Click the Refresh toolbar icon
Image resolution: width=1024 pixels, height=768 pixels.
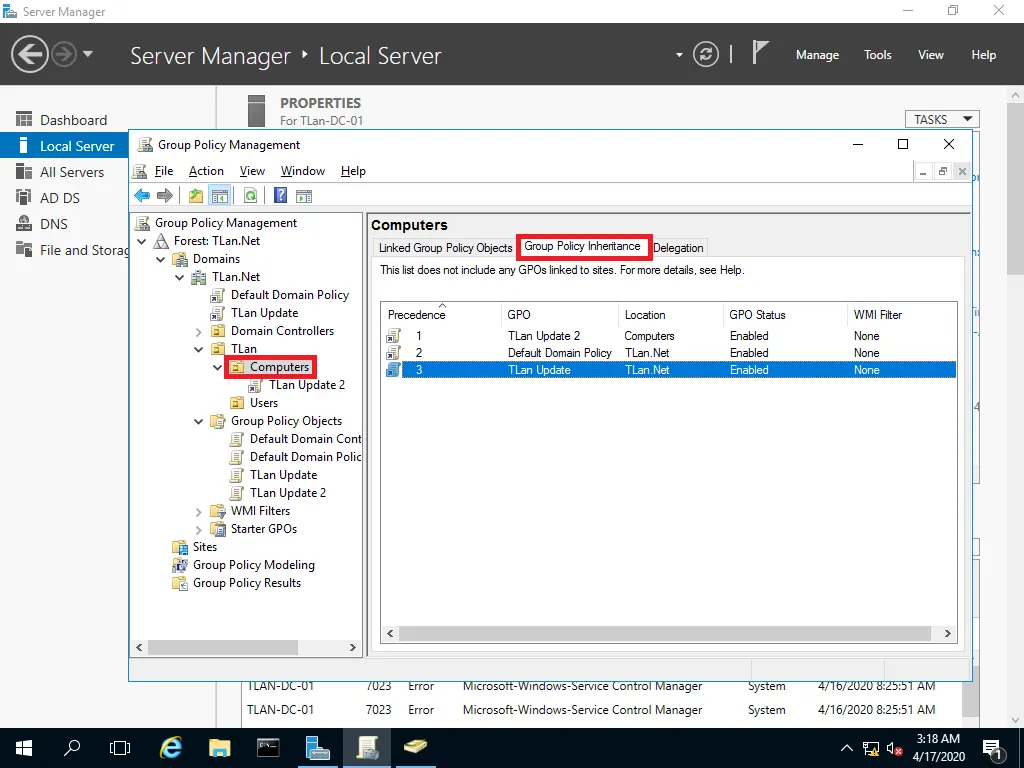(250, 196)
